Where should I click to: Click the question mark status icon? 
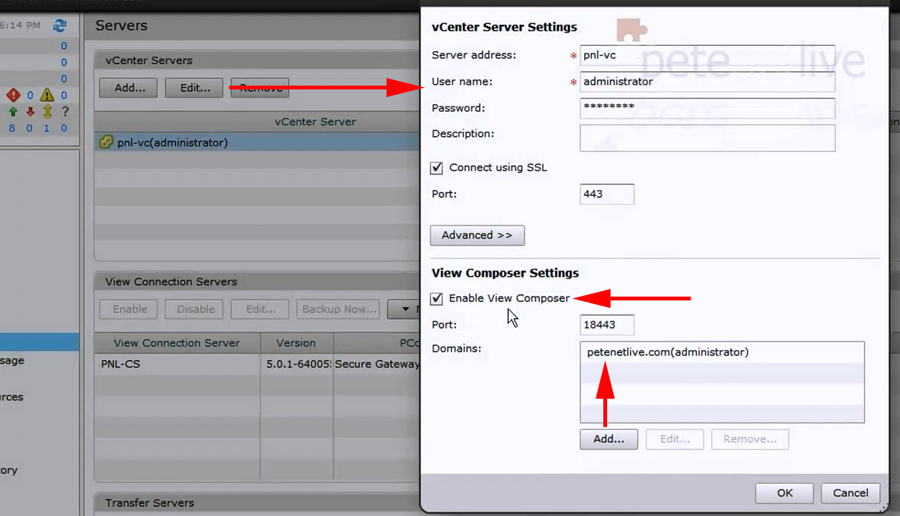[65, 111]
